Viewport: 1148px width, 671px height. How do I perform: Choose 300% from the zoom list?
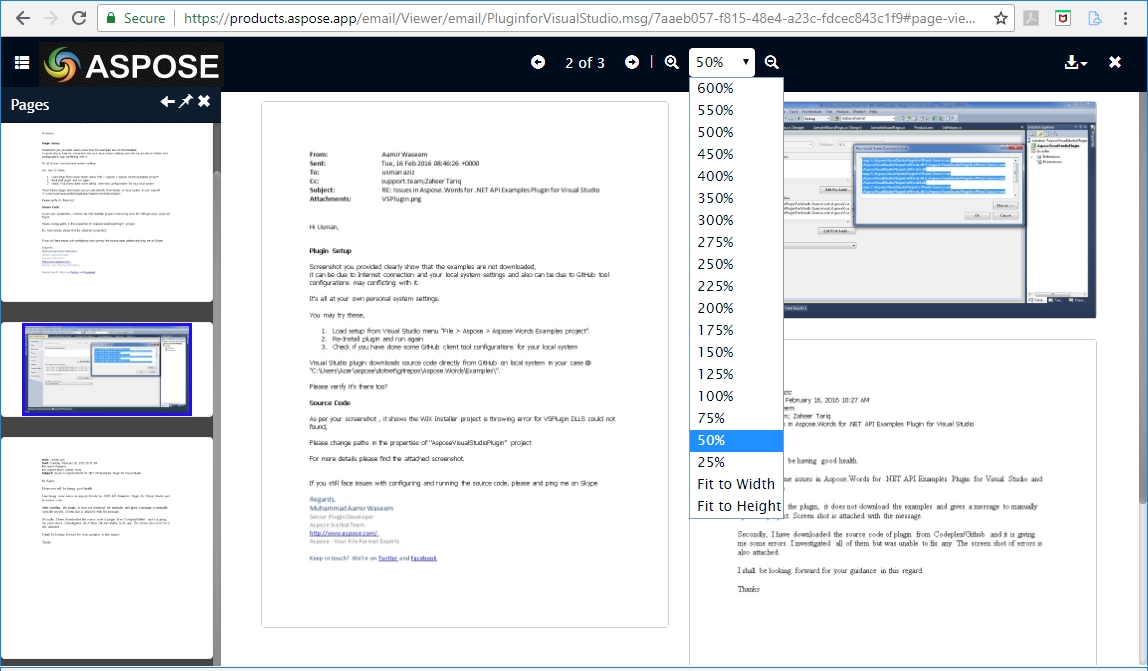coord(737,220)
